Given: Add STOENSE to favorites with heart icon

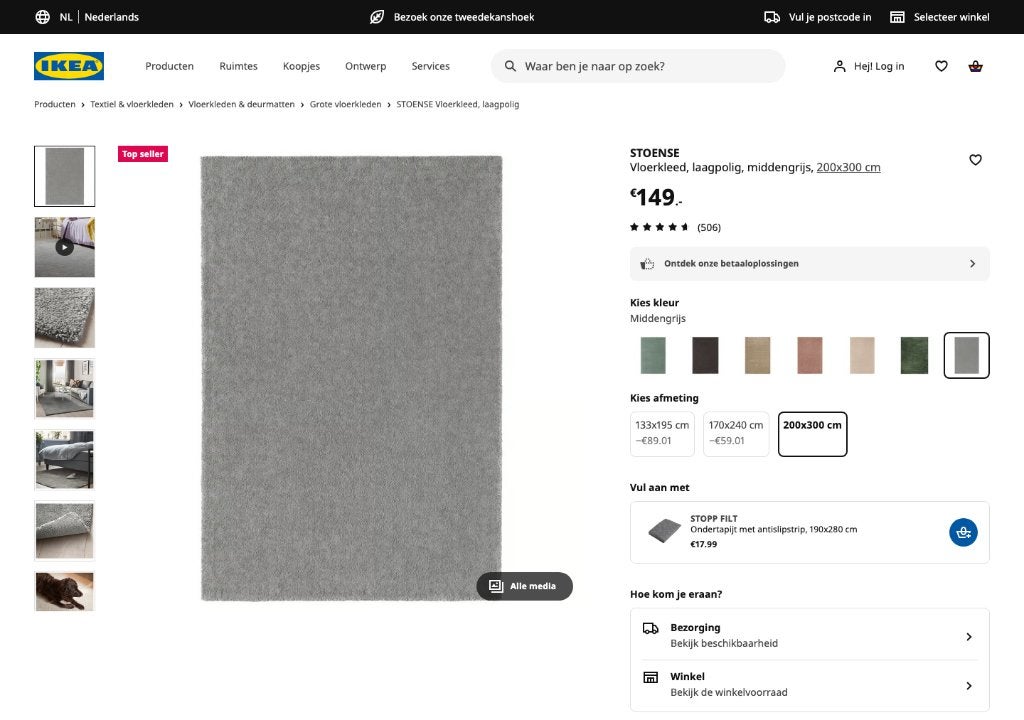Looking at the screenshot, I should [x=975, y=159].
